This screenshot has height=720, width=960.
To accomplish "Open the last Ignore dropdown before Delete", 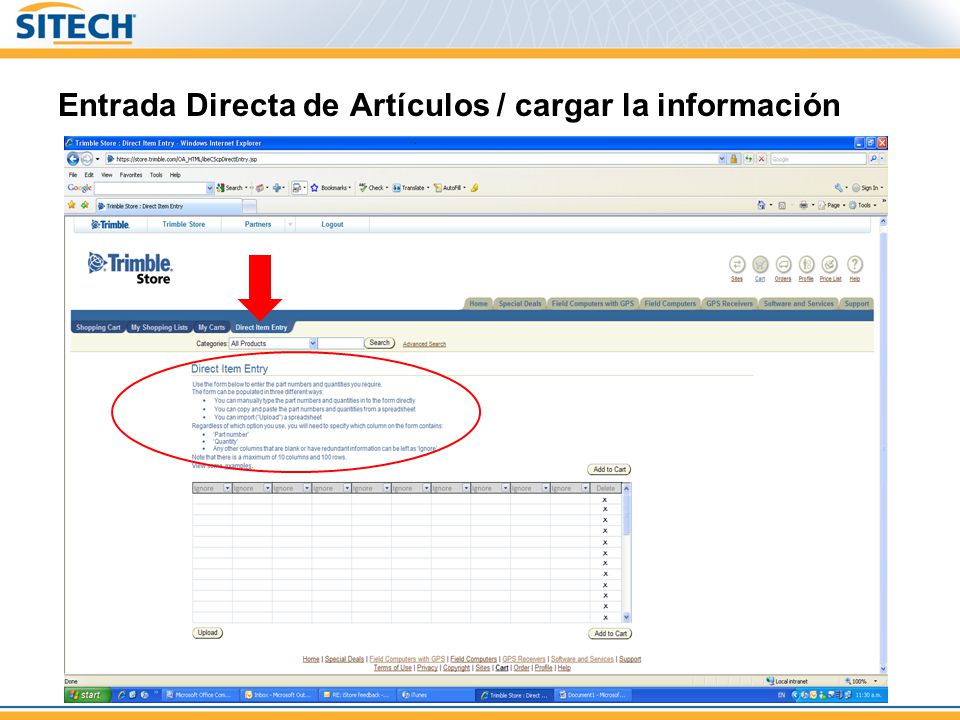I will [585, 488].
